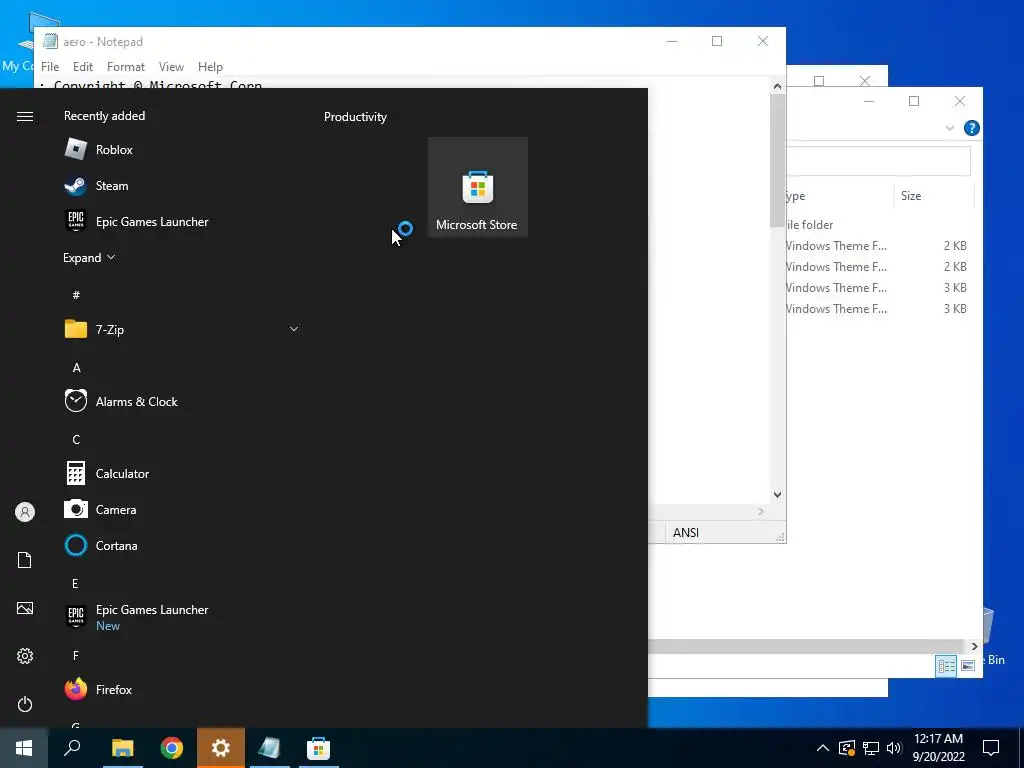Click Notepad scroll down arrow
1024x768 pixels.
tap(777, 494)
